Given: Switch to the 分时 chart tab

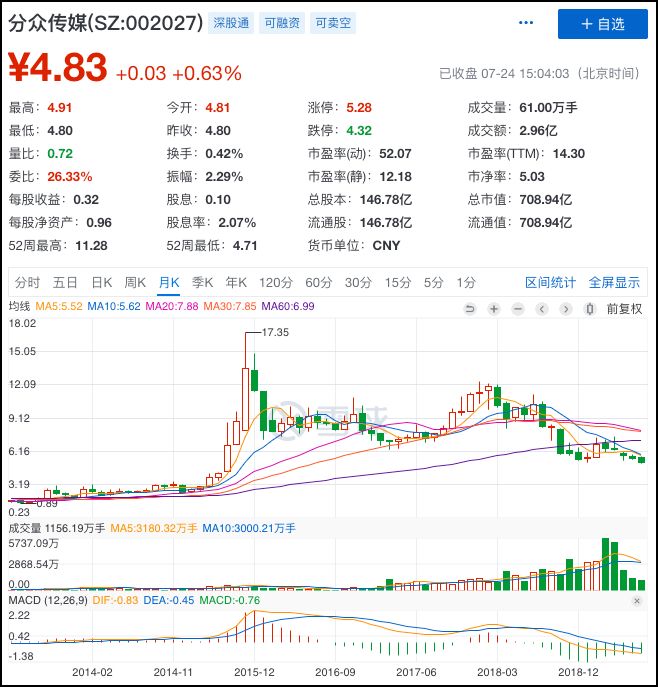Looking at the screenshot, I should click(27, 283).
